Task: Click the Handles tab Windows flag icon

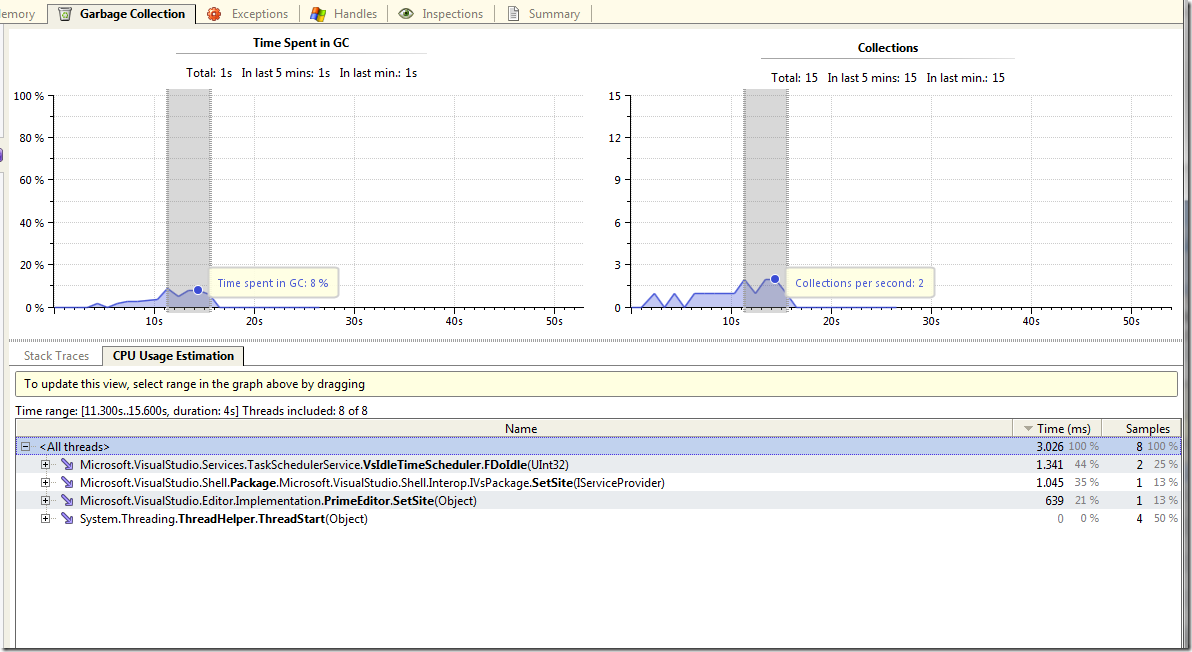Action: (318, 14)
